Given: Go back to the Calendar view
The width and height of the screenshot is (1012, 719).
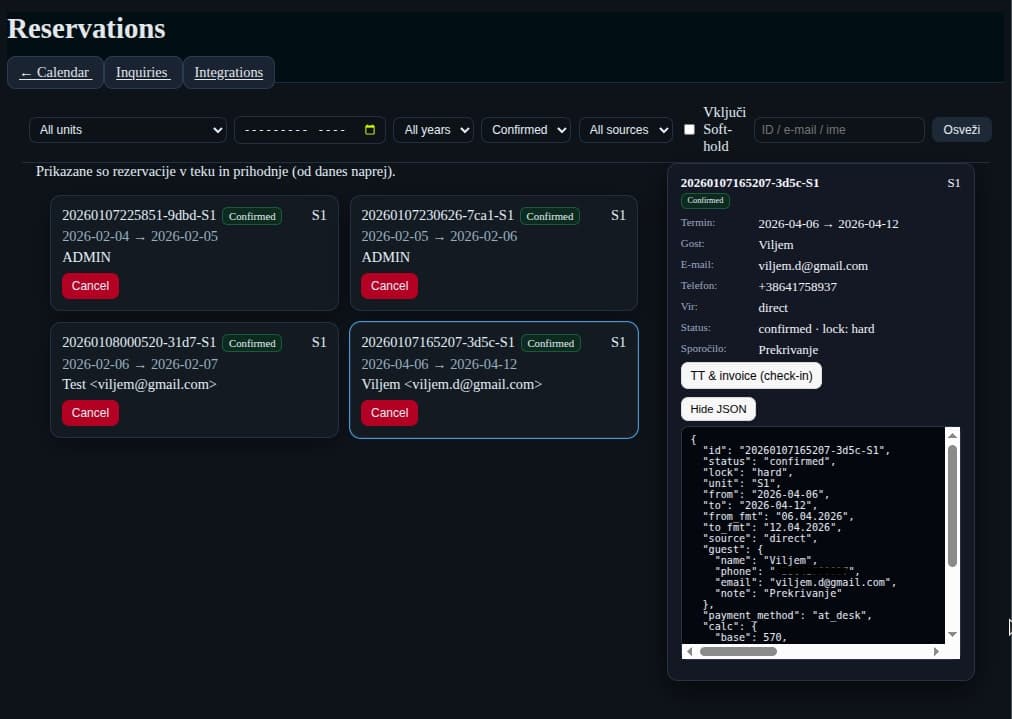Looking at the screenshot, I should click(x=55, y=72).
